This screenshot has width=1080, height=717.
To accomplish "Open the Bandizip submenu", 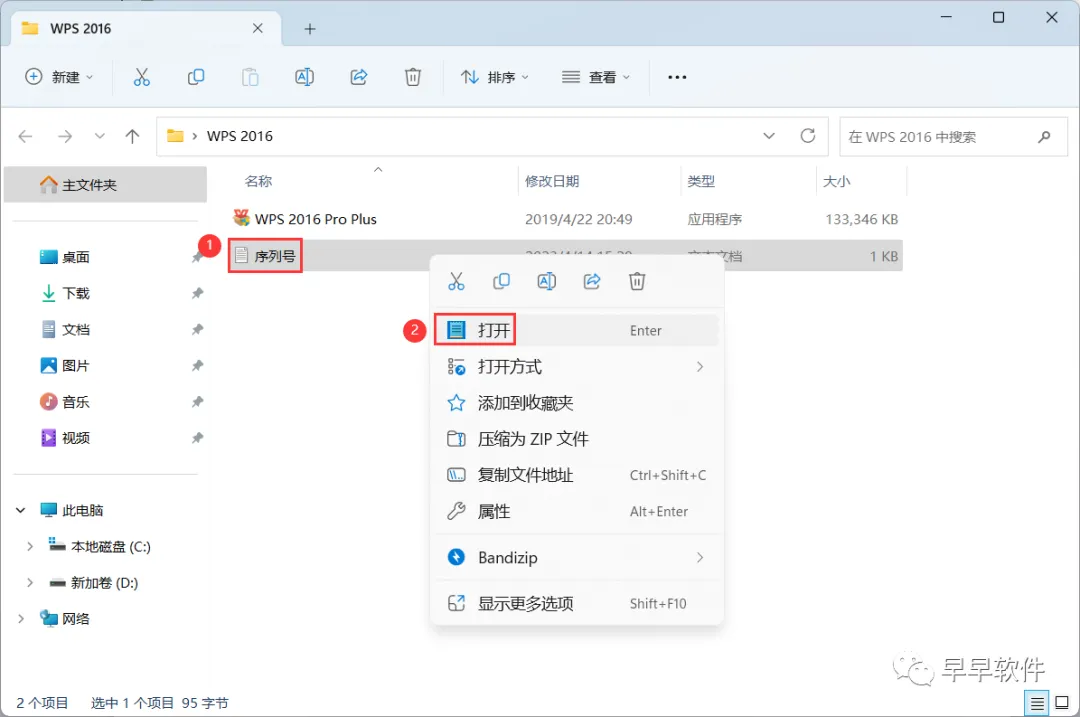I will point(577,557).
